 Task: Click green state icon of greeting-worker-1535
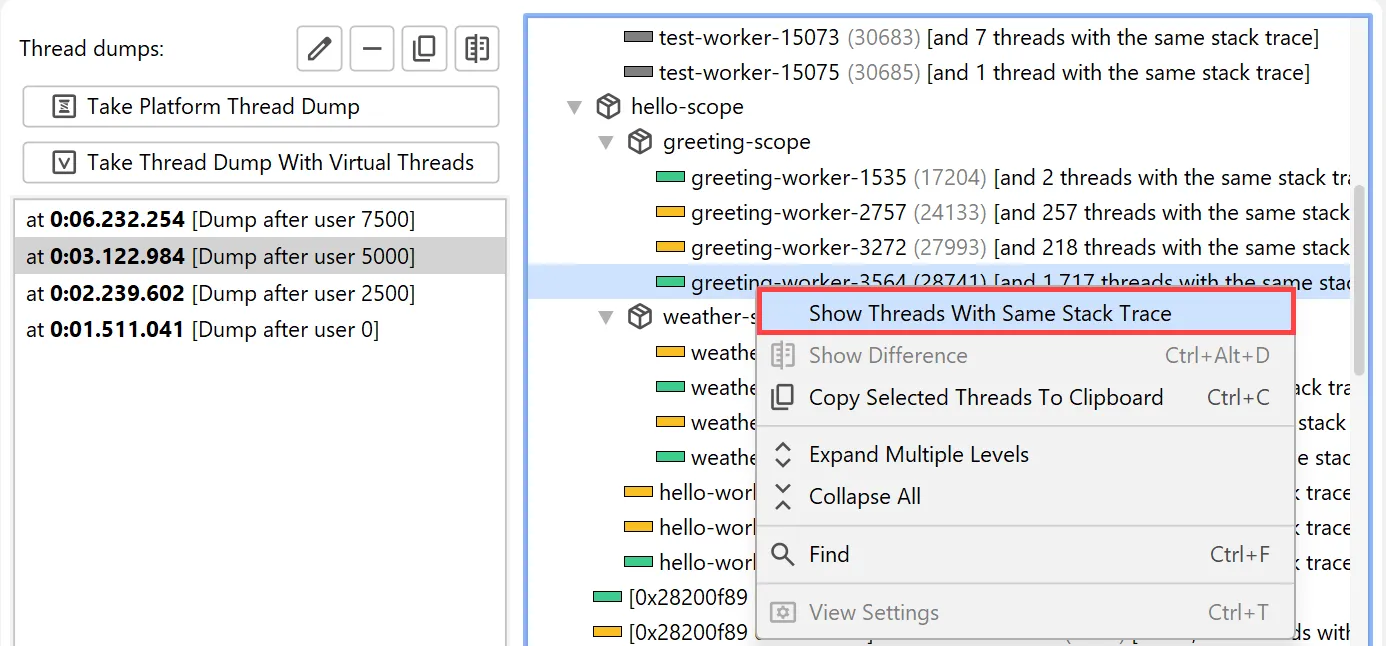click(670, 178)
